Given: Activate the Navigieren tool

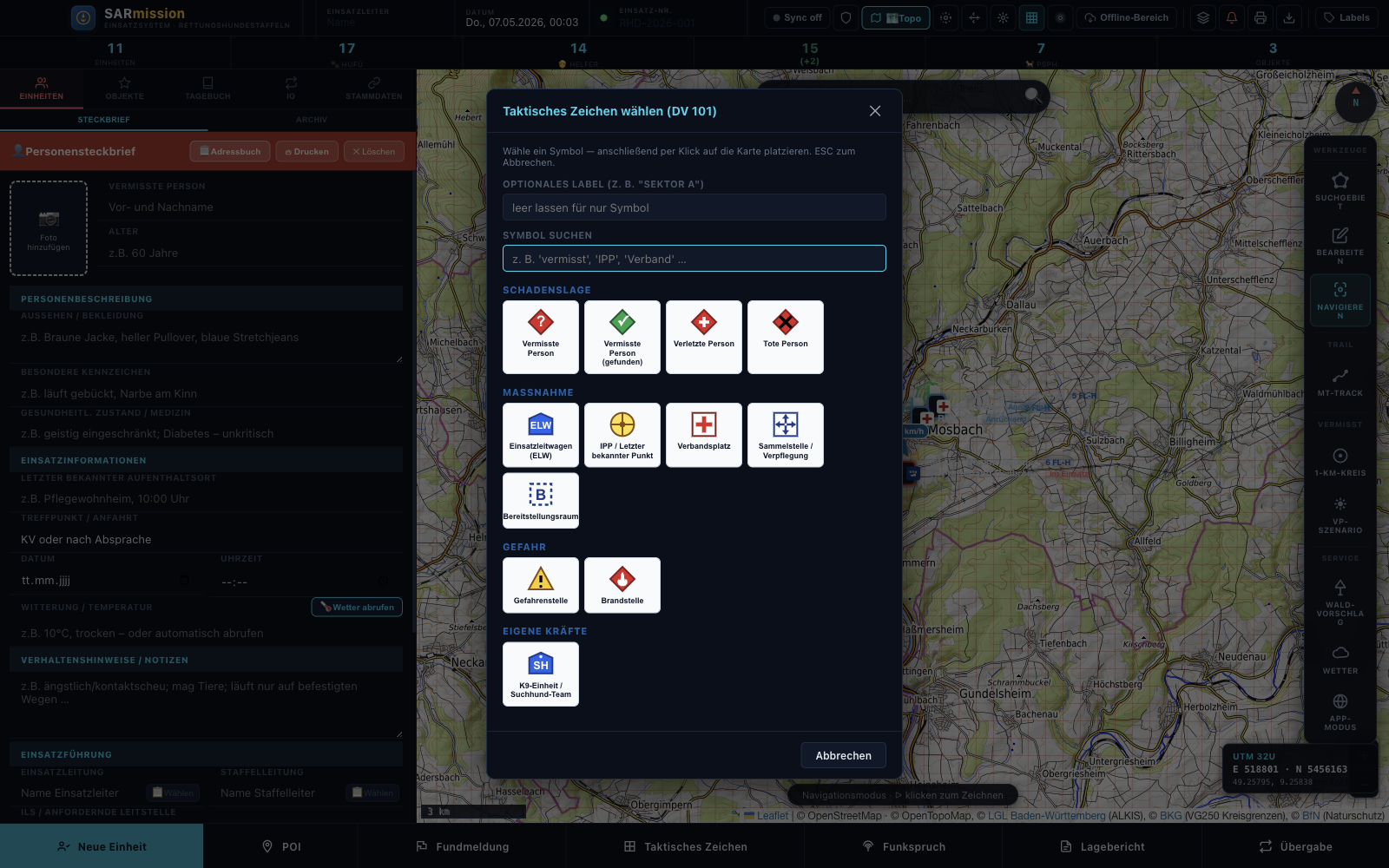Looking at the screenshot, I should (x=1340, y=300).
